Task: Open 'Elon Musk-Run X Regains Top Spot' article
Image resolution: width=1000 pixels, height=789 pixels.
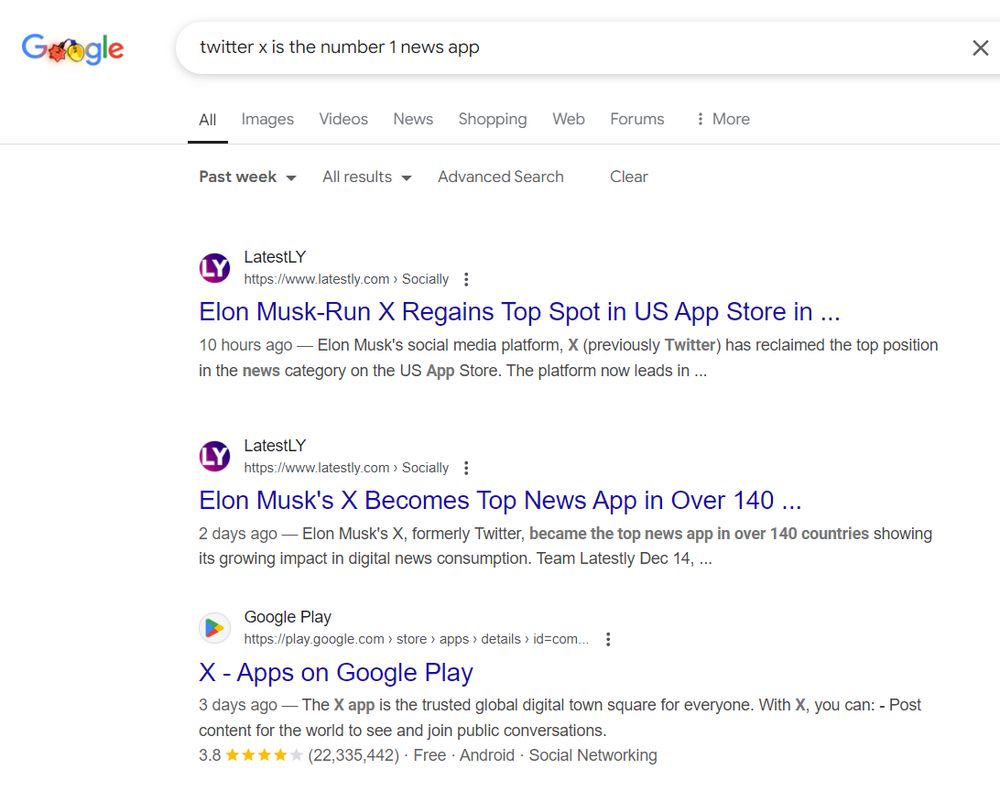Action: pos(520,312)
